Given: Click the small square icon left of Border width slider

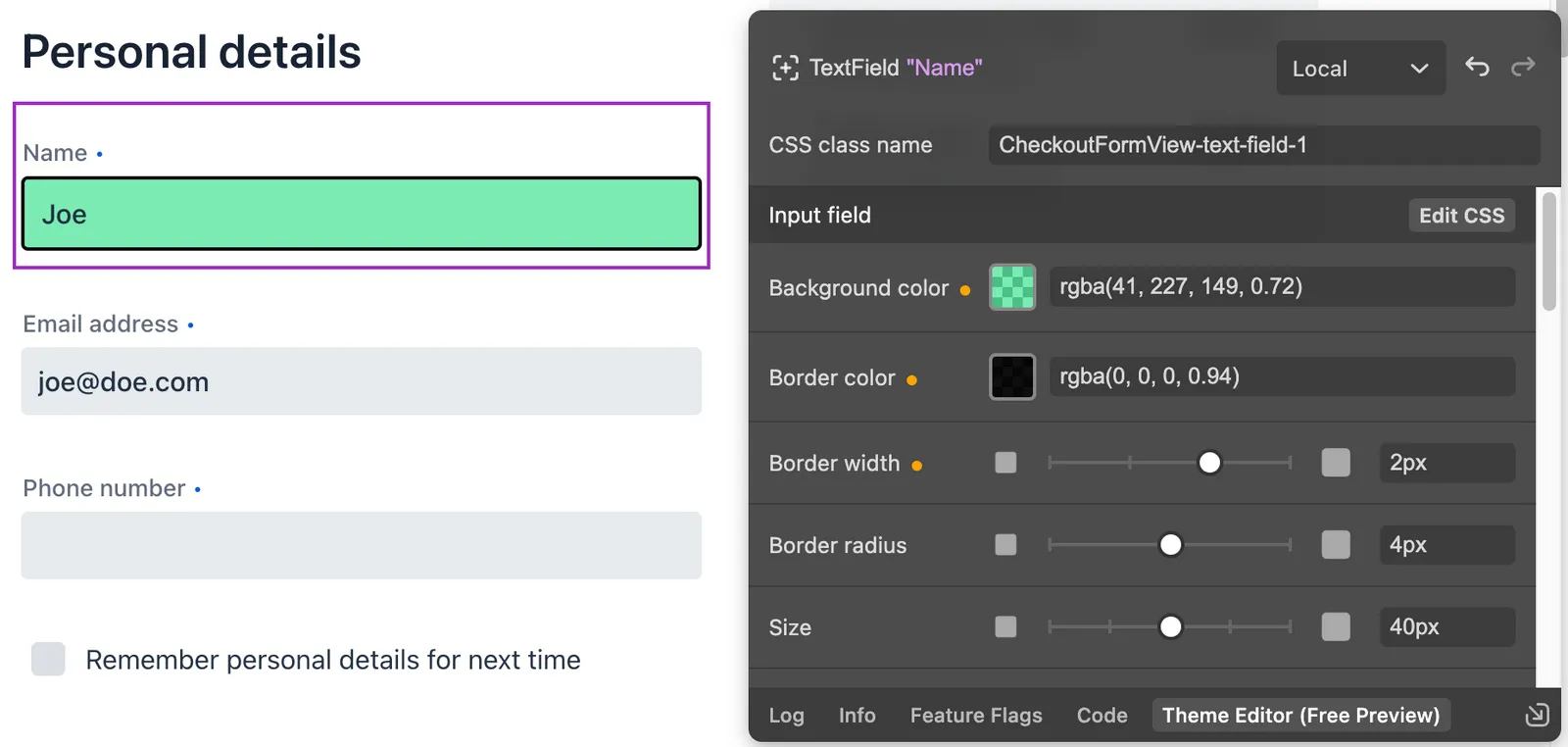Looking at the screenshot, I should tap(1005, 463).
